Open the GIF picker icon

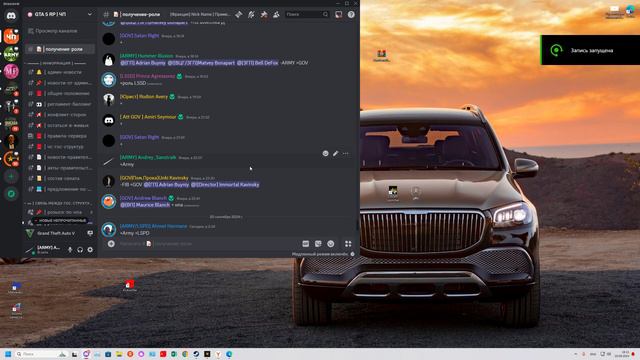[306, 244]
